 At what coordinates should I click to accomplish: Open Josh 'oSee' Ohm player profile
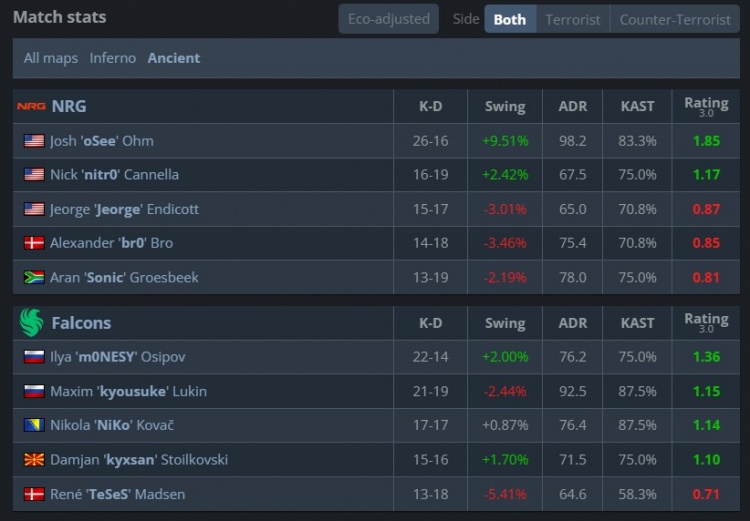(x=102, y=141)
